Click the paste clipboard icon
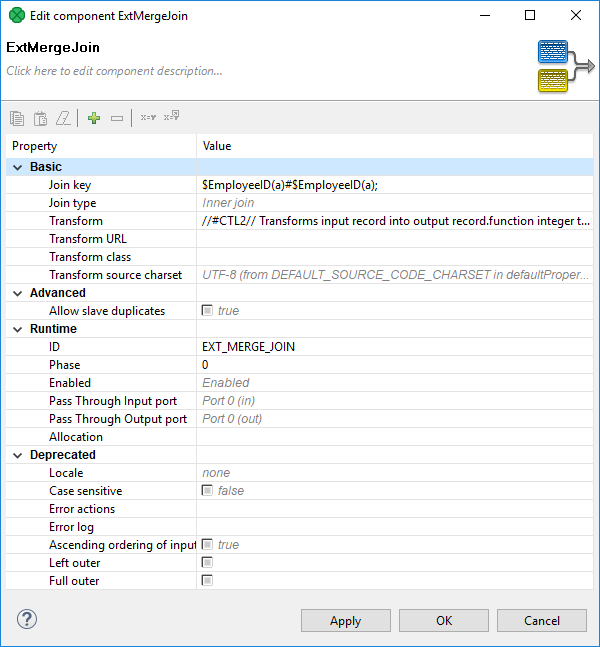 click(x=40, y=118)
